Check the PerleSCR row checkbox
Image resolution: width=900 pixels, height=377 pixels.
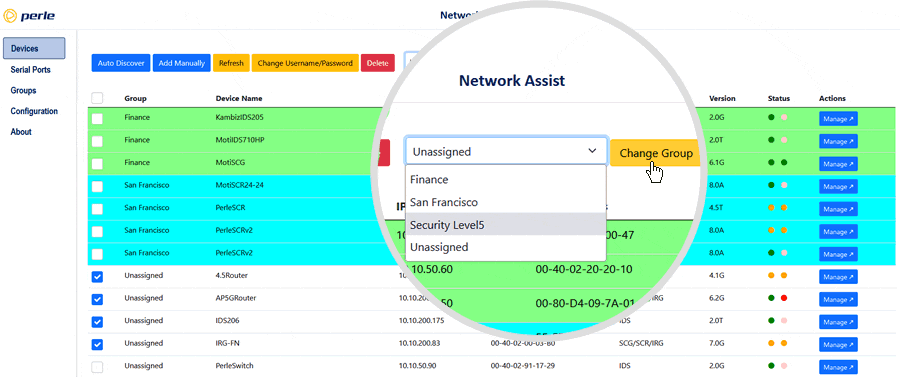[x=98, y=209]
